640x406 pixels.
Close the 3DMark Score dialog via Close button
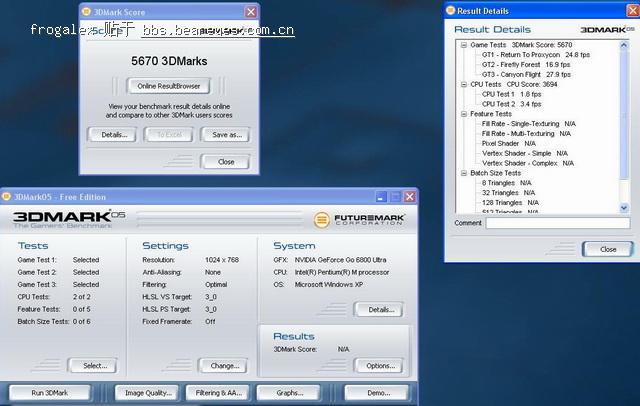point(225,162)
